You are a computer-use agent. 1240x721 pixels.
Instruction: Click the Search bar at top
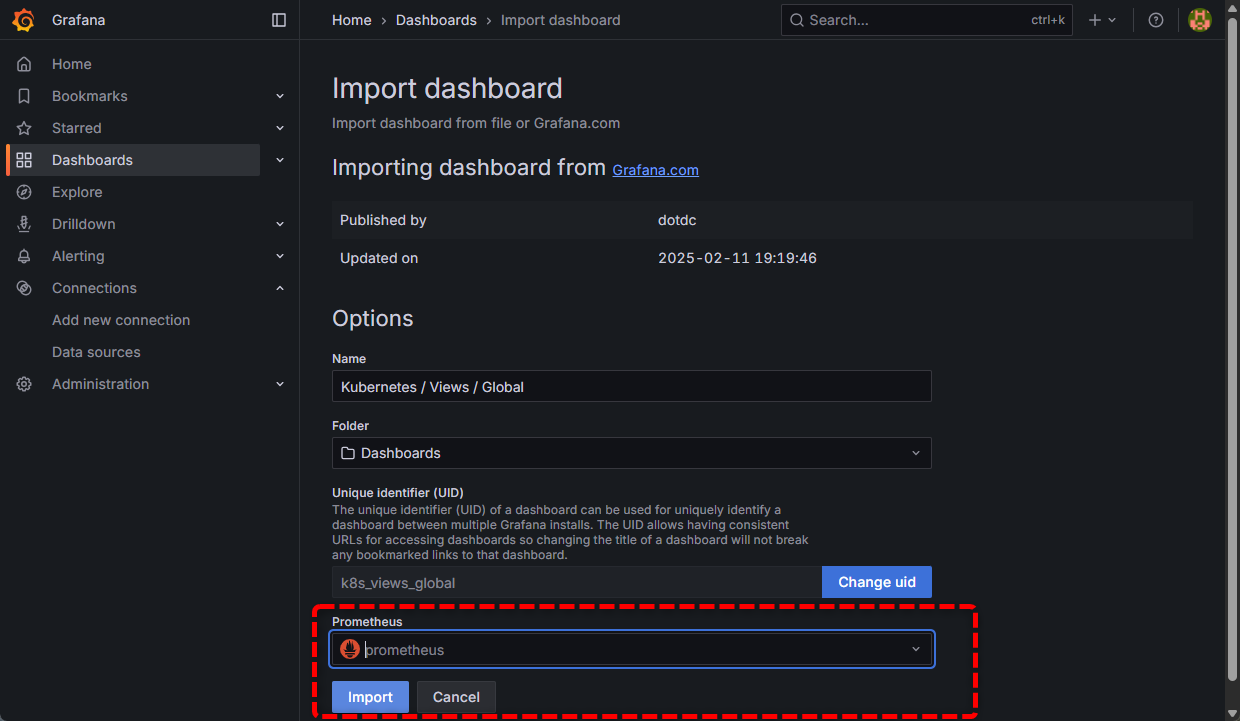coord(927,20)
